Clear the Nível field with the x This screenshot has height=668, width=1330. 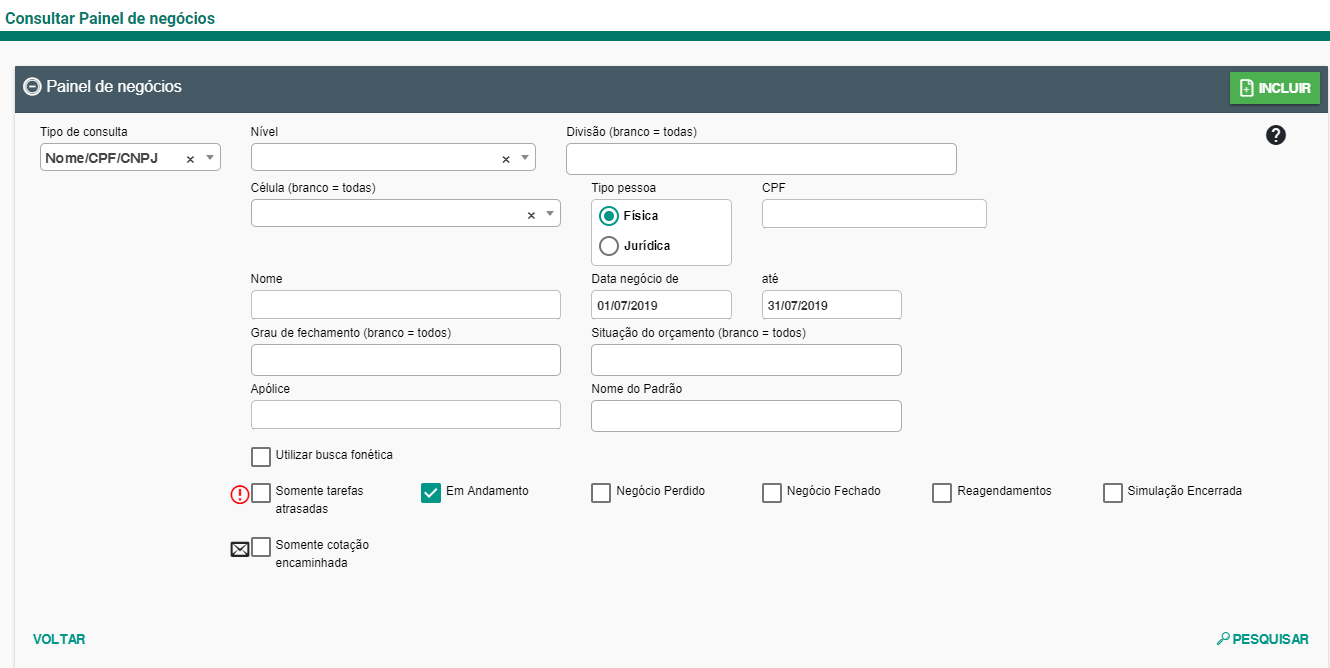[505, 159]
